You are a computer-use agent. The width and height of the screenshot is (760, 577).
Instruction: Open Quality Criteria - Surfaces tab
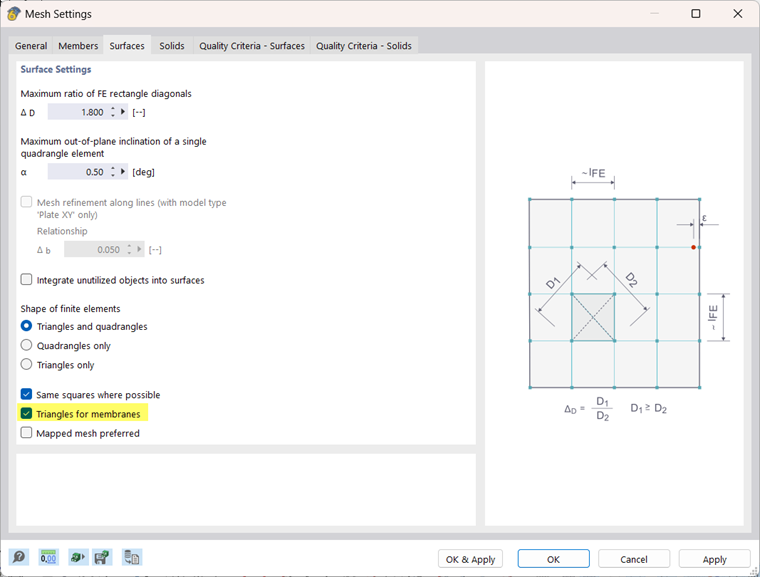[252, 46]
